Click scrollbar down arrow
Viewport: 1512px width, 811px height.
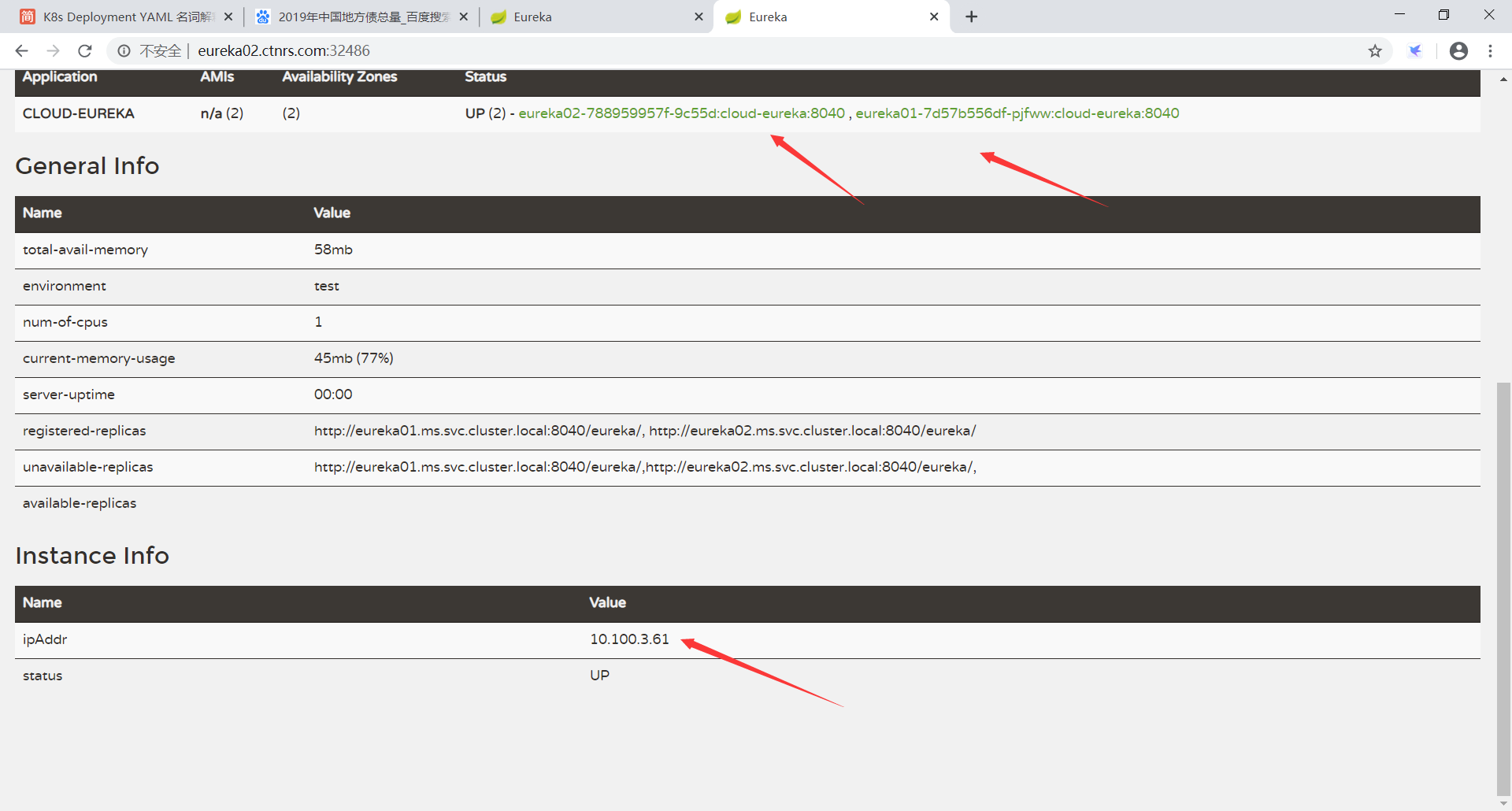tap(1503, 803)
